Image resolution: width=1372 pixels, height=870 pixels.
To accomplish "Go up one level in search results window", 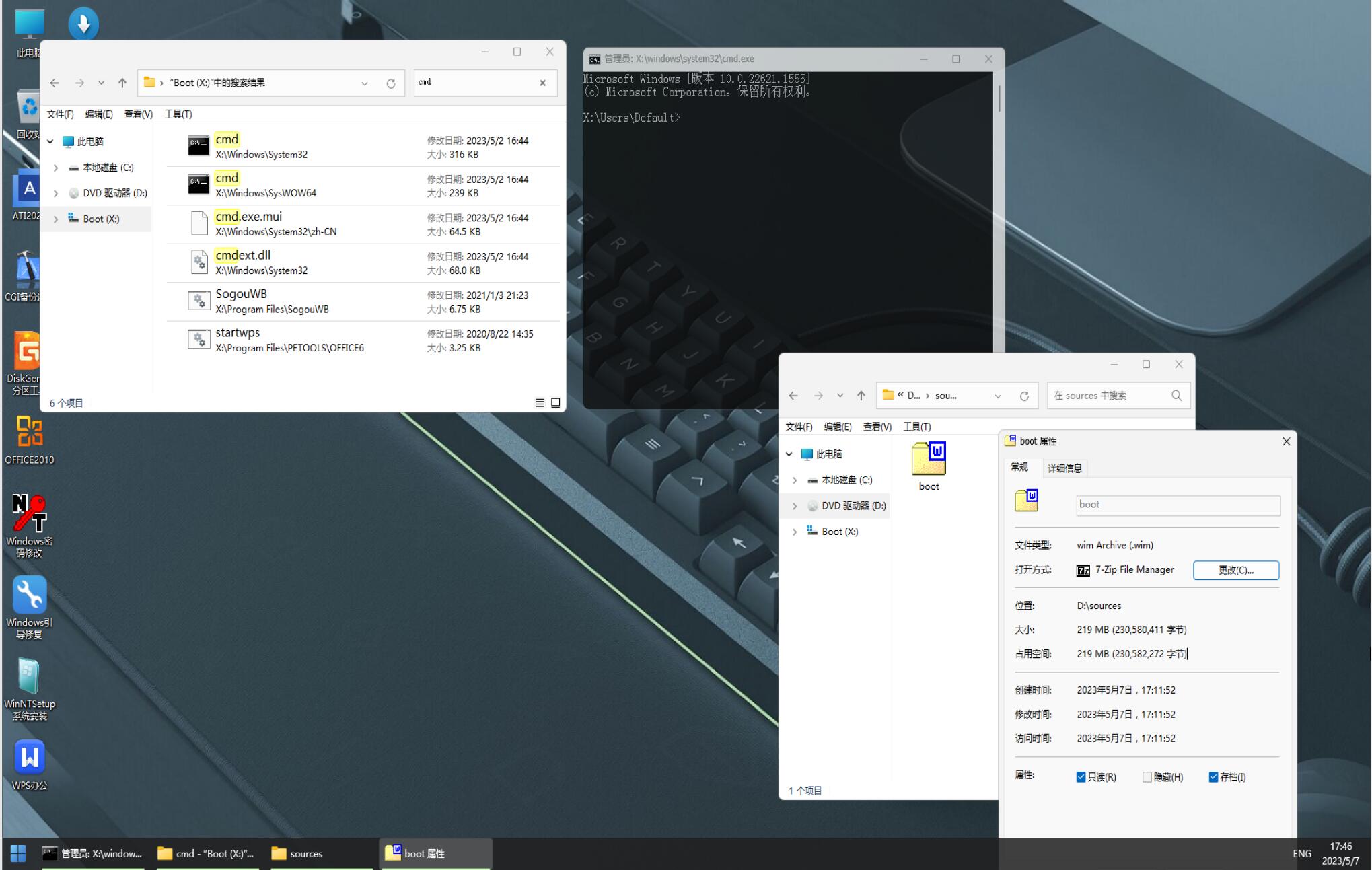I will 122,83.
